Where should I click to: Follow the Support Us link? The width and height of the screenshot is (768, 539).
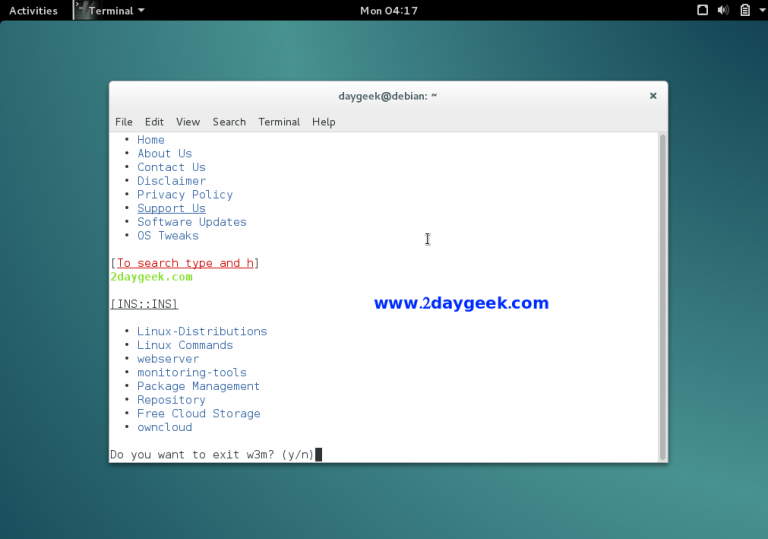pyautogui.click(x=171, y=209)
